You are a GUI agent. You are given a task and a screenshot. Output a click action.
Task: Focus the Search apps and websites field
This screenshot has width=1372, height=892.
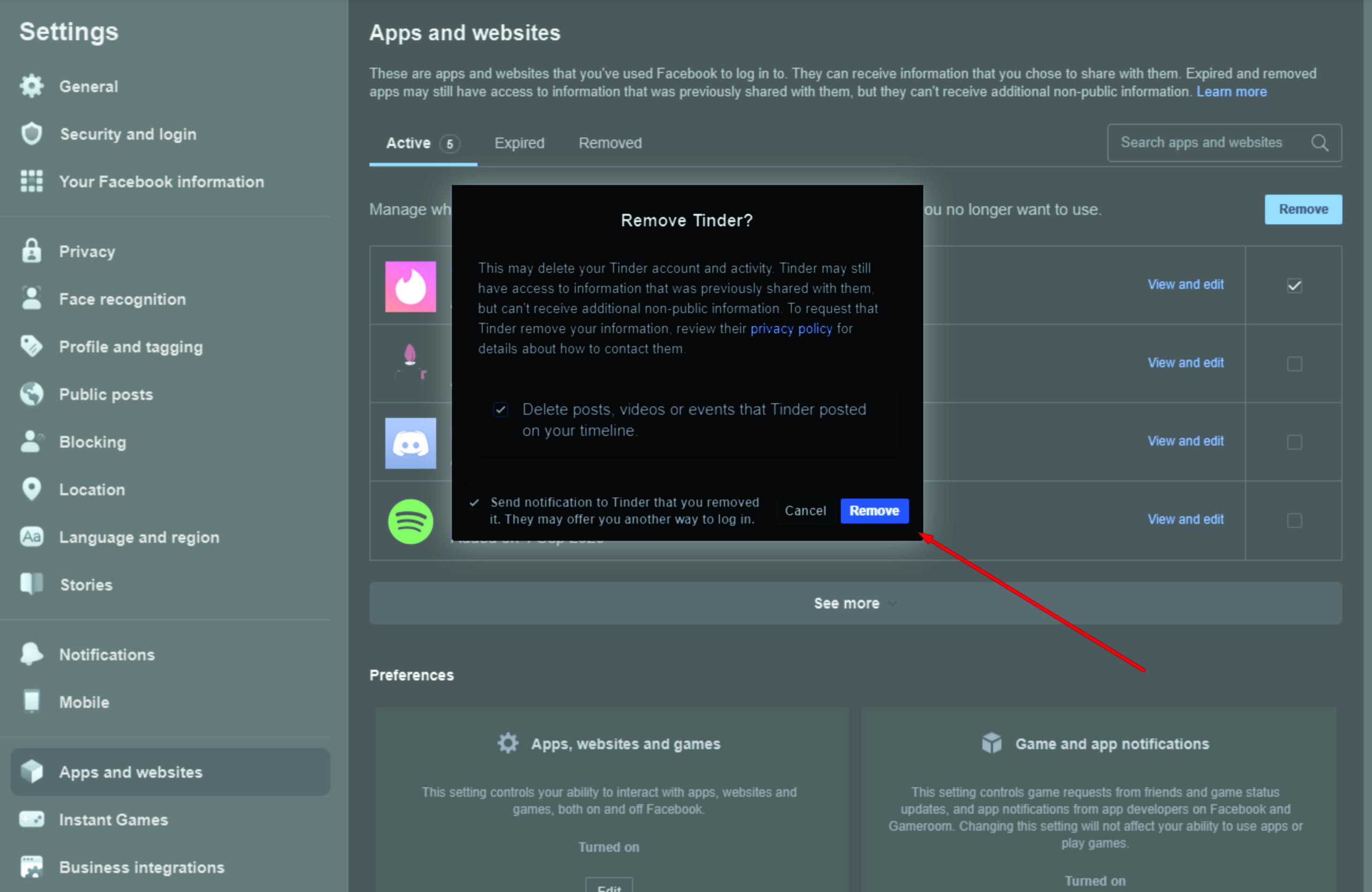(1225, 143)
